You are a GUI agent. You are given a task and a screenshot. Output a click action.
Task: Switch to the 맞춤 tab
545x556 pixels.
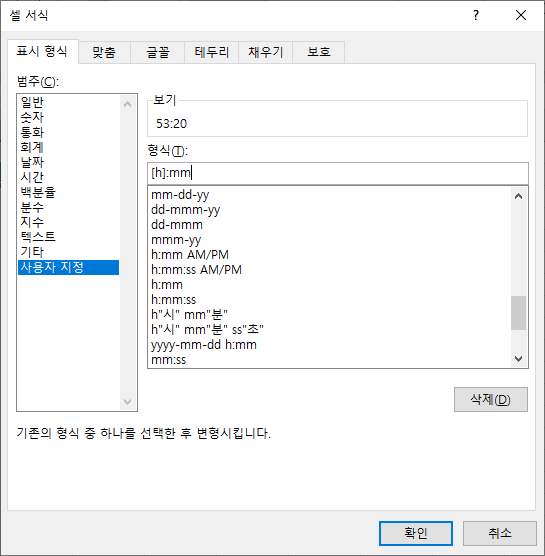(104, 52)
